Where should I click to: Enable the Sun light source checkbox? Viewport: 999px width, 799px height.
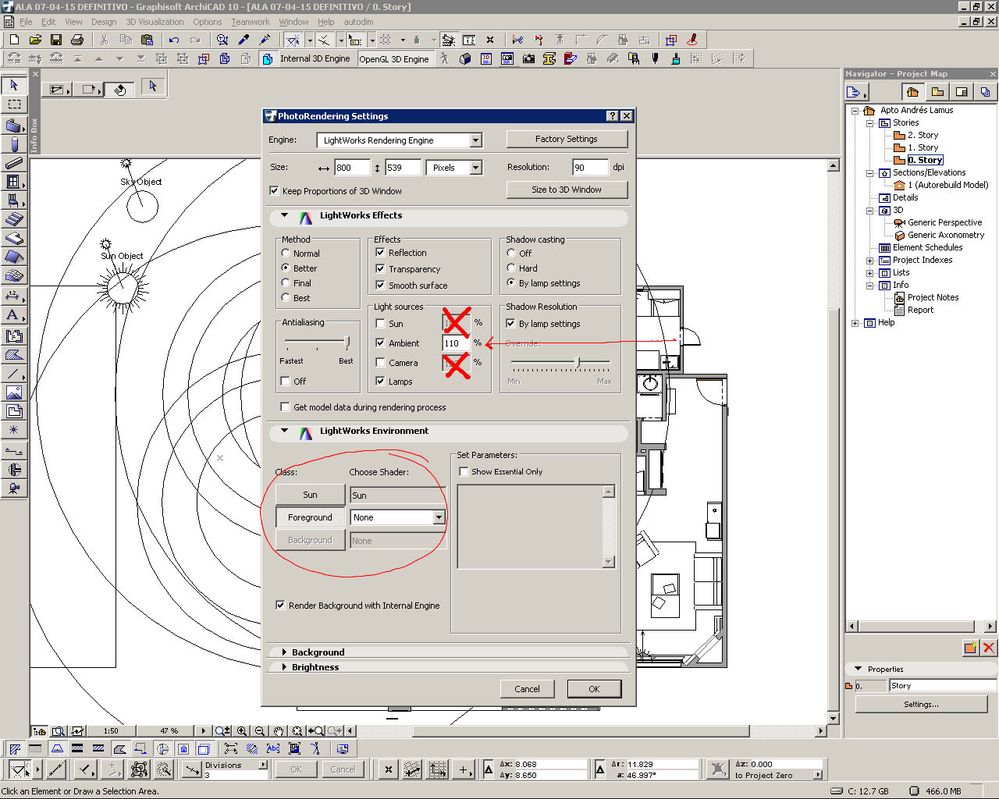point(381,324)
